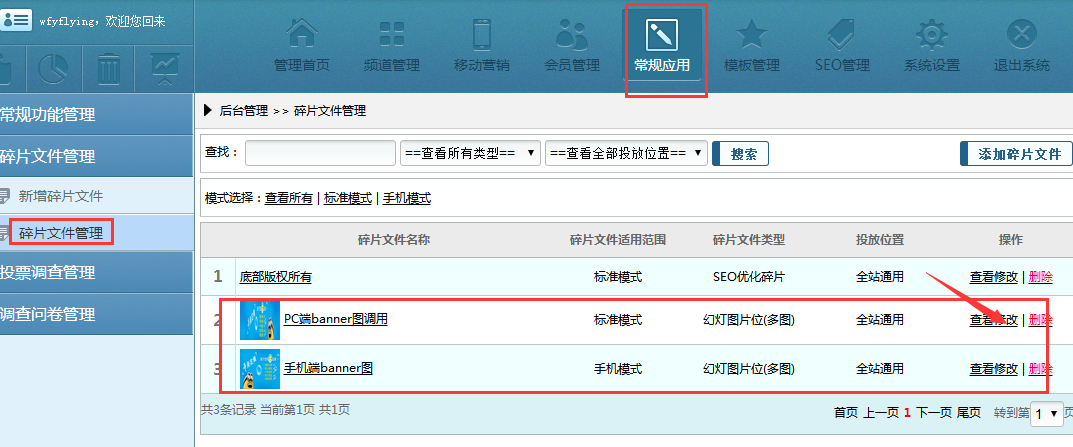Open the pie chart statistics icon

click(x=53, y=68)
